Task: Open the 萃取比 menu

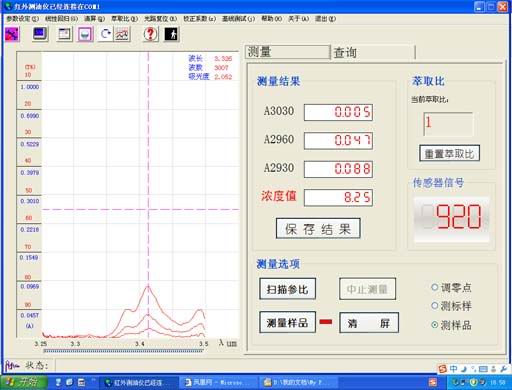Action: 124,19
